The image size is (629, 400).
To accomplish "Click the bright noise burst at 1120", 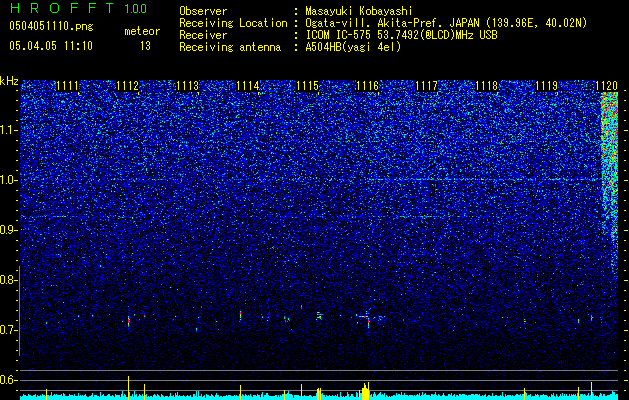I will tap(609, 164).
